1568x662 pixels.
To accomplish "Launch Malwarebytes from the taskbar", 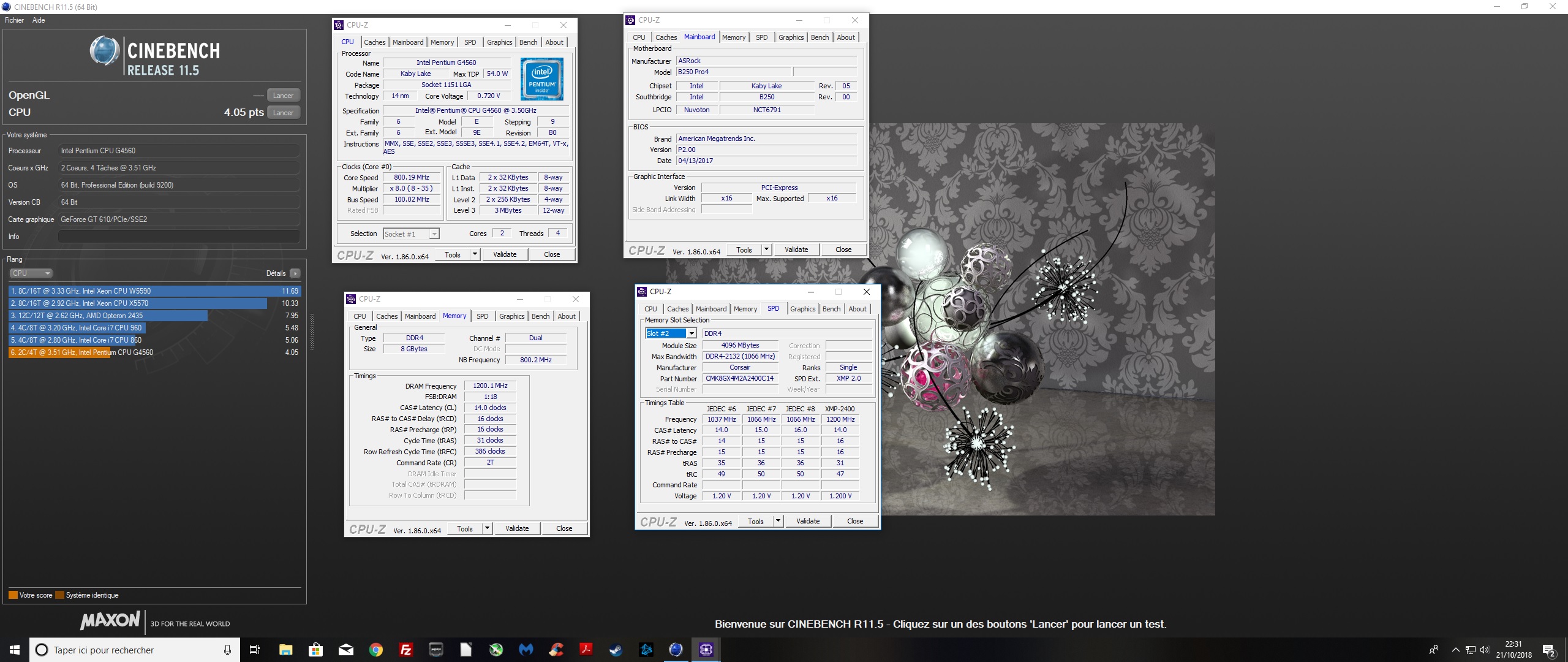I will 526,650.
